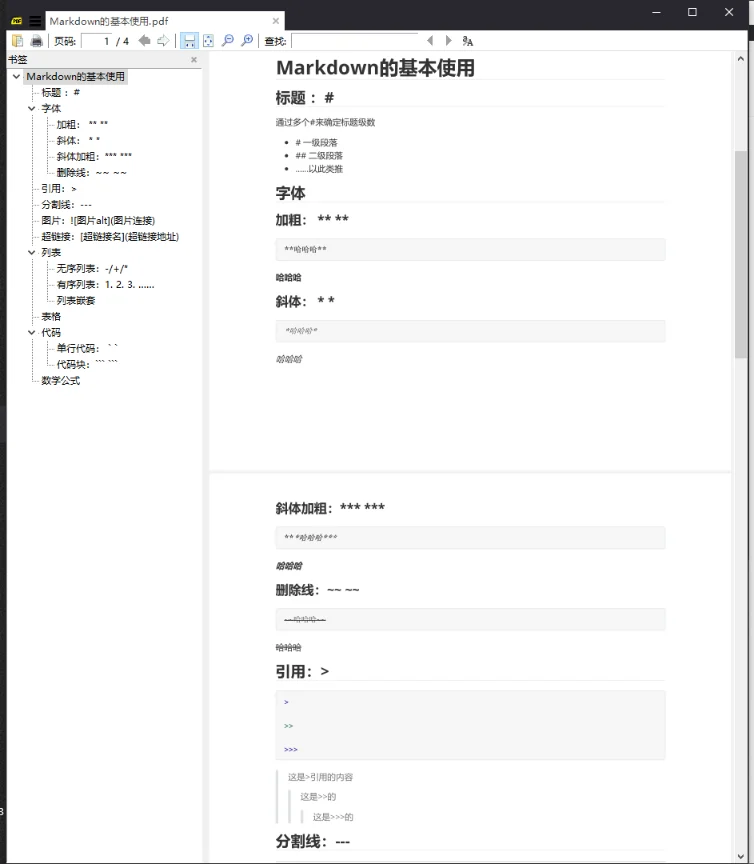Image resolution: width=754 pixels, height=864 pixels.
Task: Open the 代码块：``` ``` bookmark
Action: (x=87, y=364)
